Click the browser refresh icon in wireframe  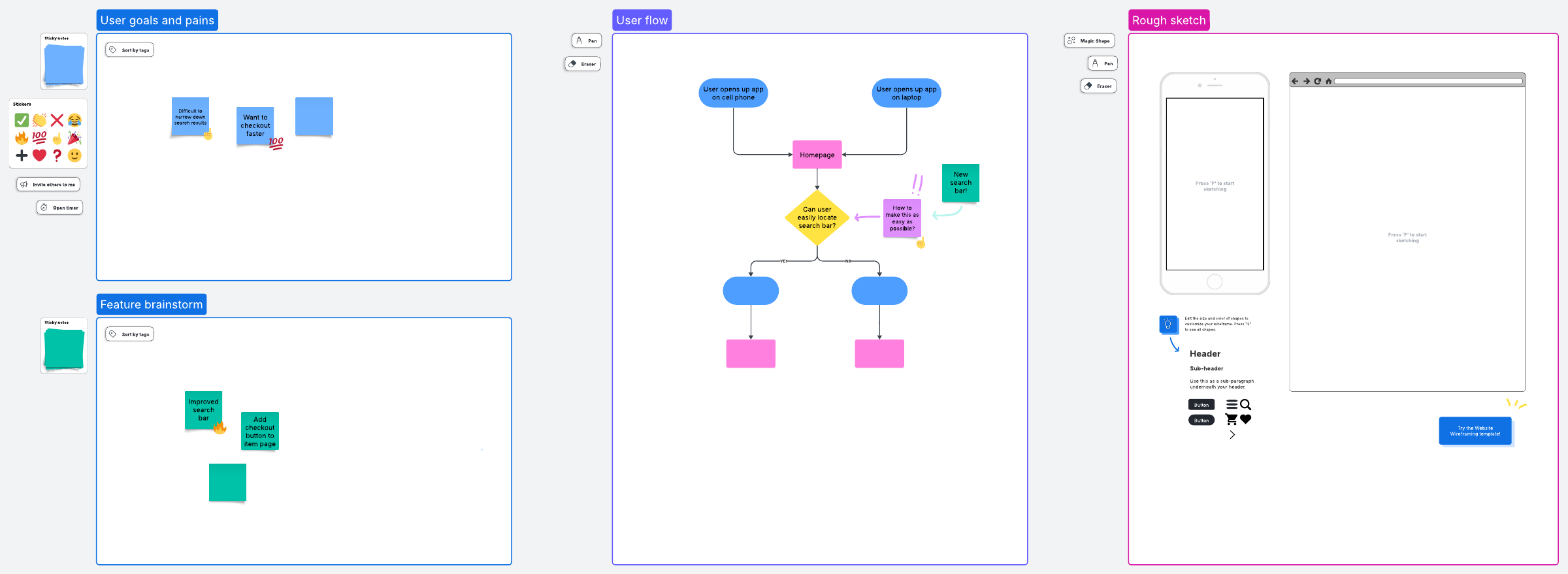[x=1317, y=82]
